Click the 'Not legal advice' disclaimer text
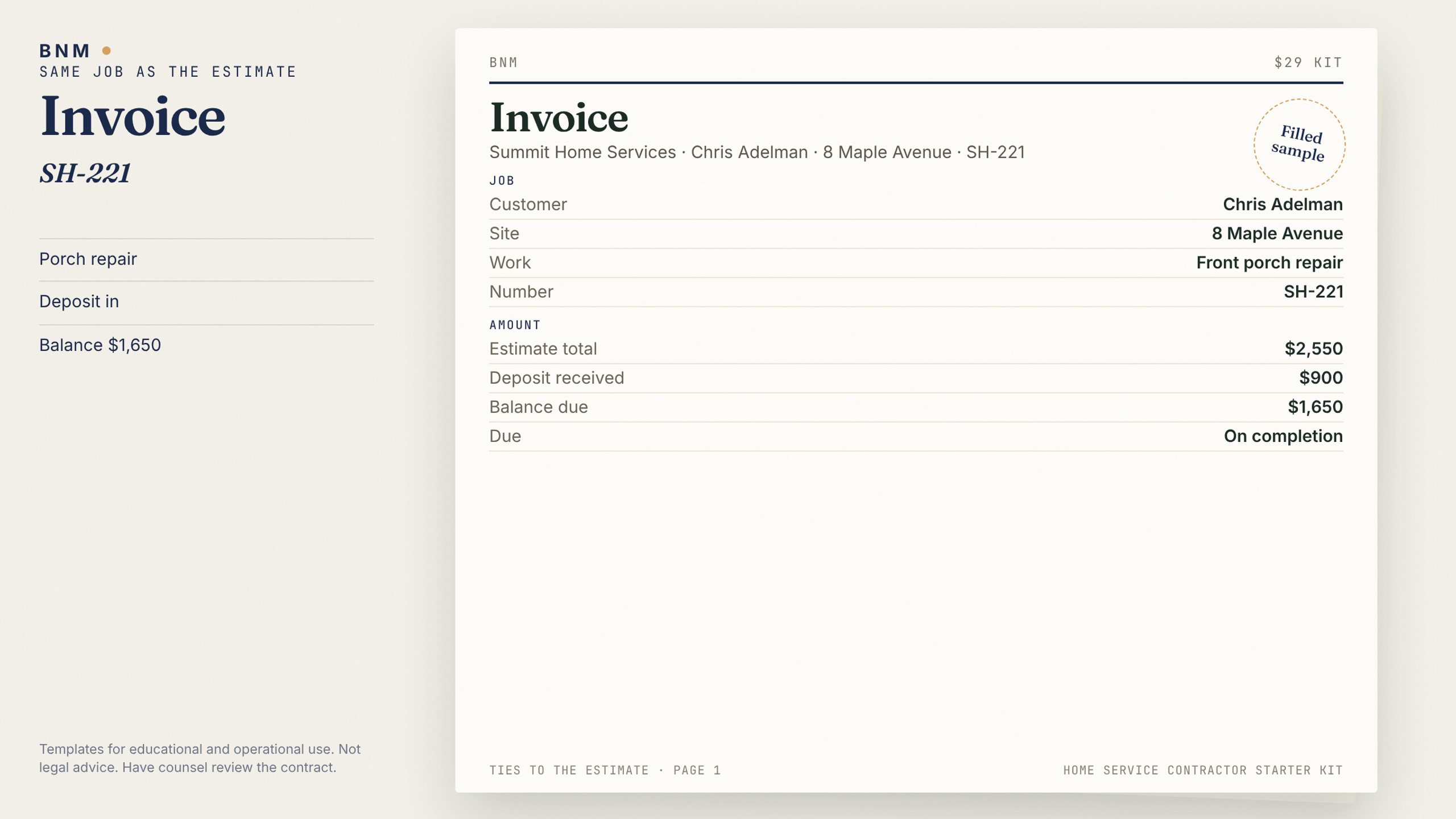Image resolution: width=1456 pixels, height=819 pixels. pos(200,758)
